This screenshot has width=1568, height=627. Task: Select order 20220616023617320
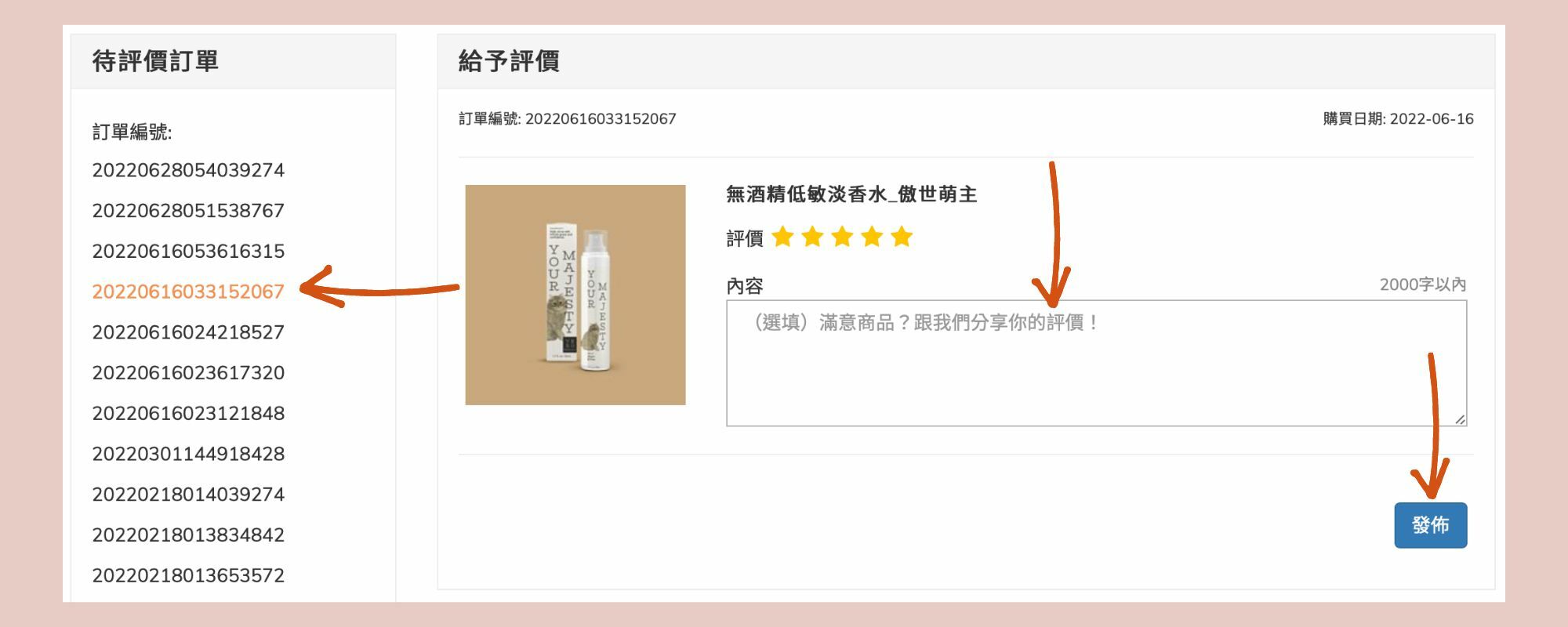click(x=188, y=373)
